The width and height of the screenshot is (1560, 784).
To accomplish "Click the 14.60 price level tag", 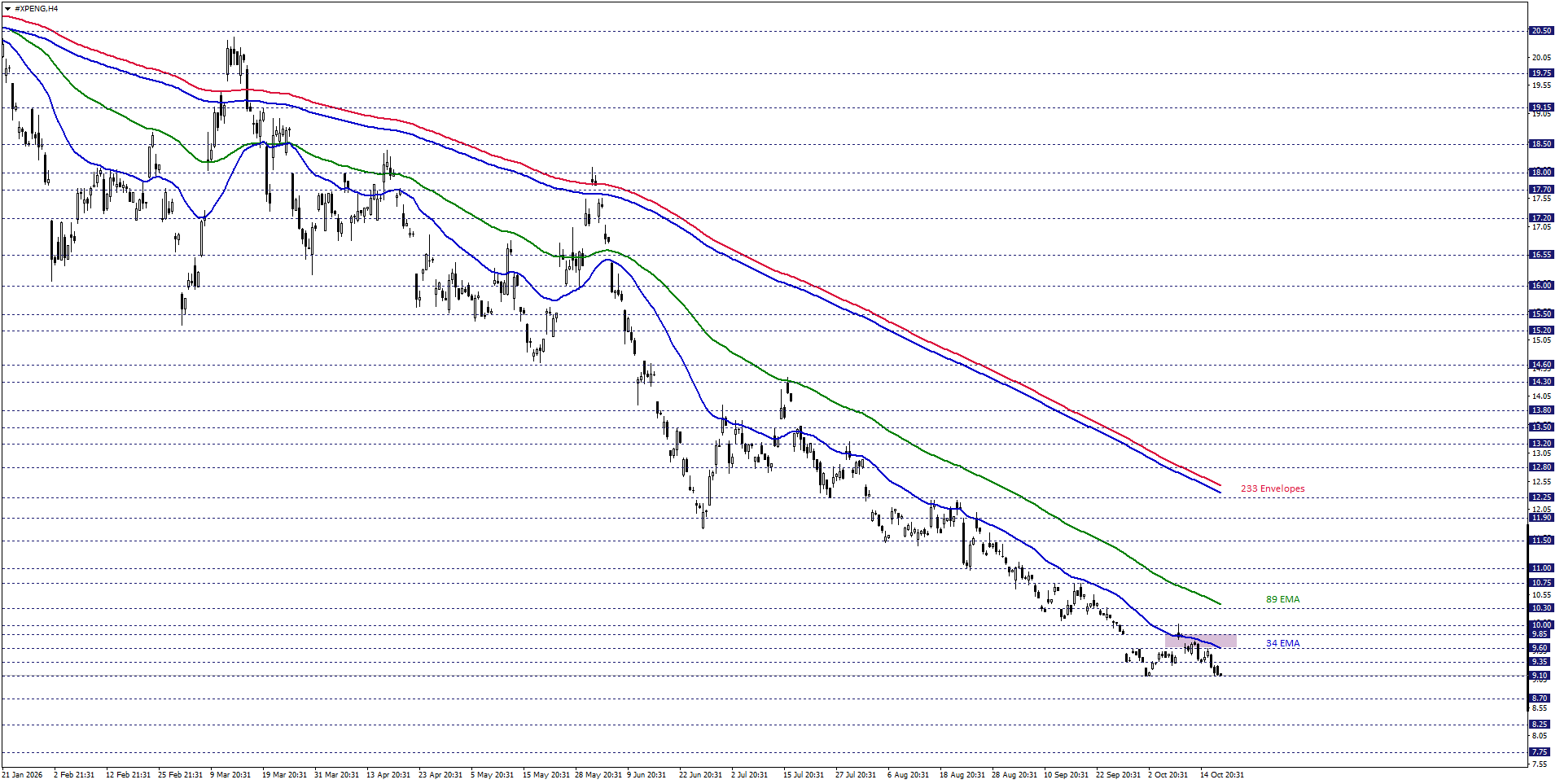I will coord(1541,365).
